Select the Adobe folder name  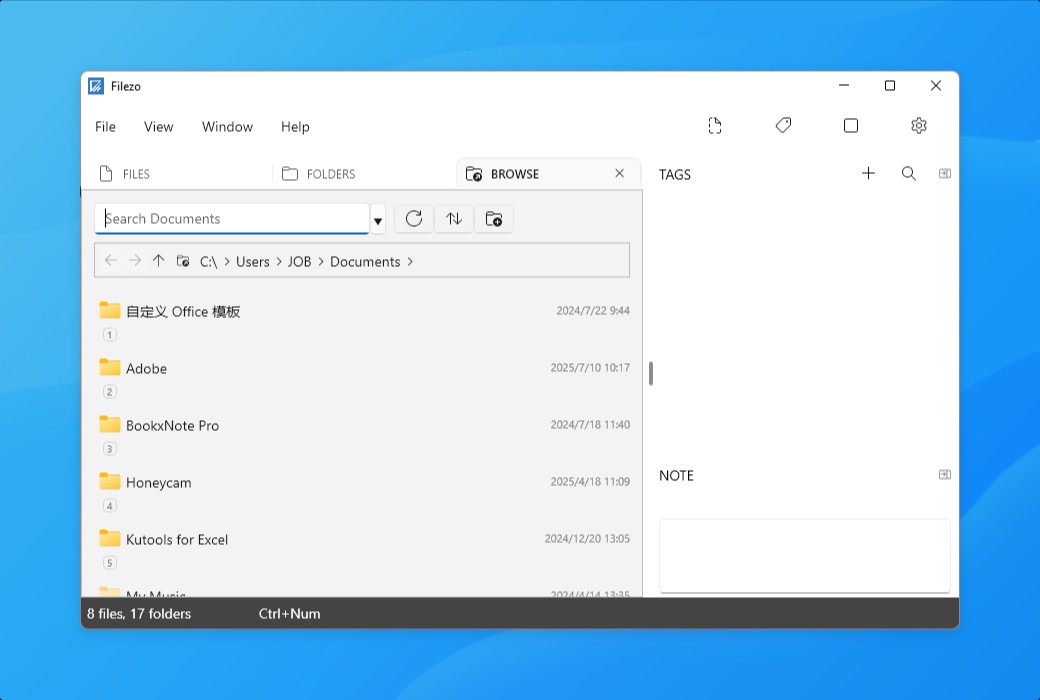[x=147, y=369]
